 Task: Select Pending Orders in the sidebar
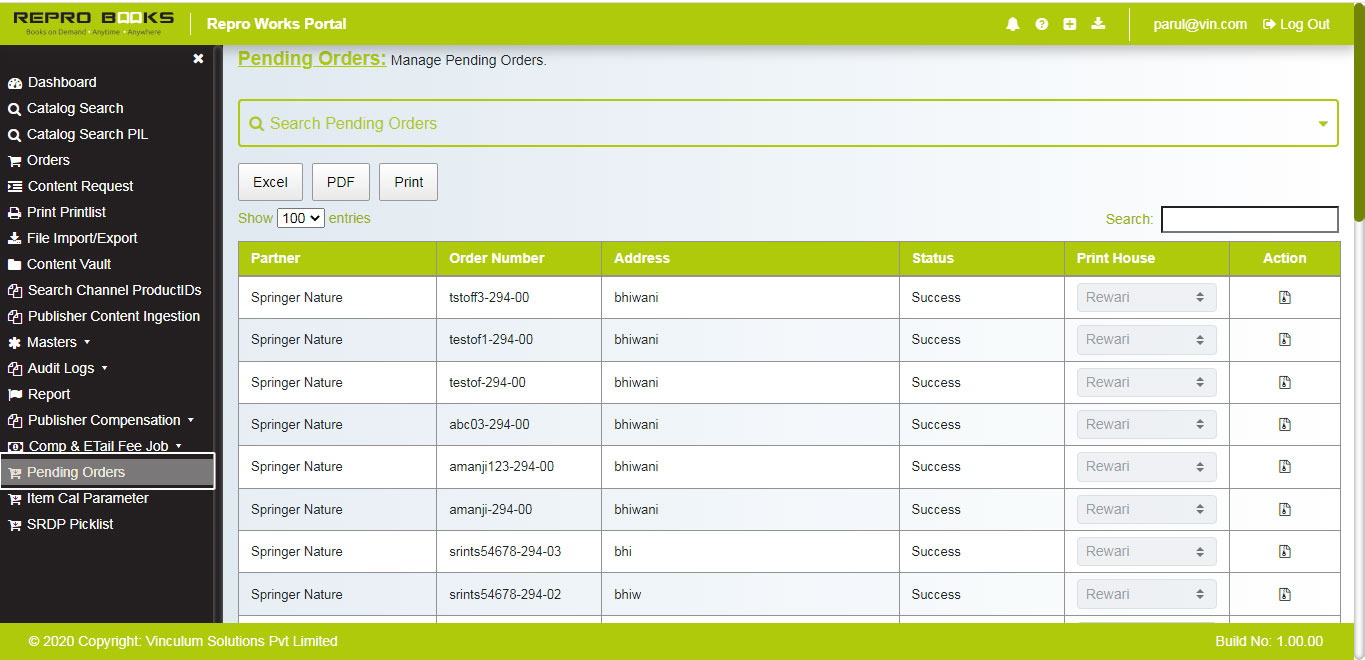(75, 472)
